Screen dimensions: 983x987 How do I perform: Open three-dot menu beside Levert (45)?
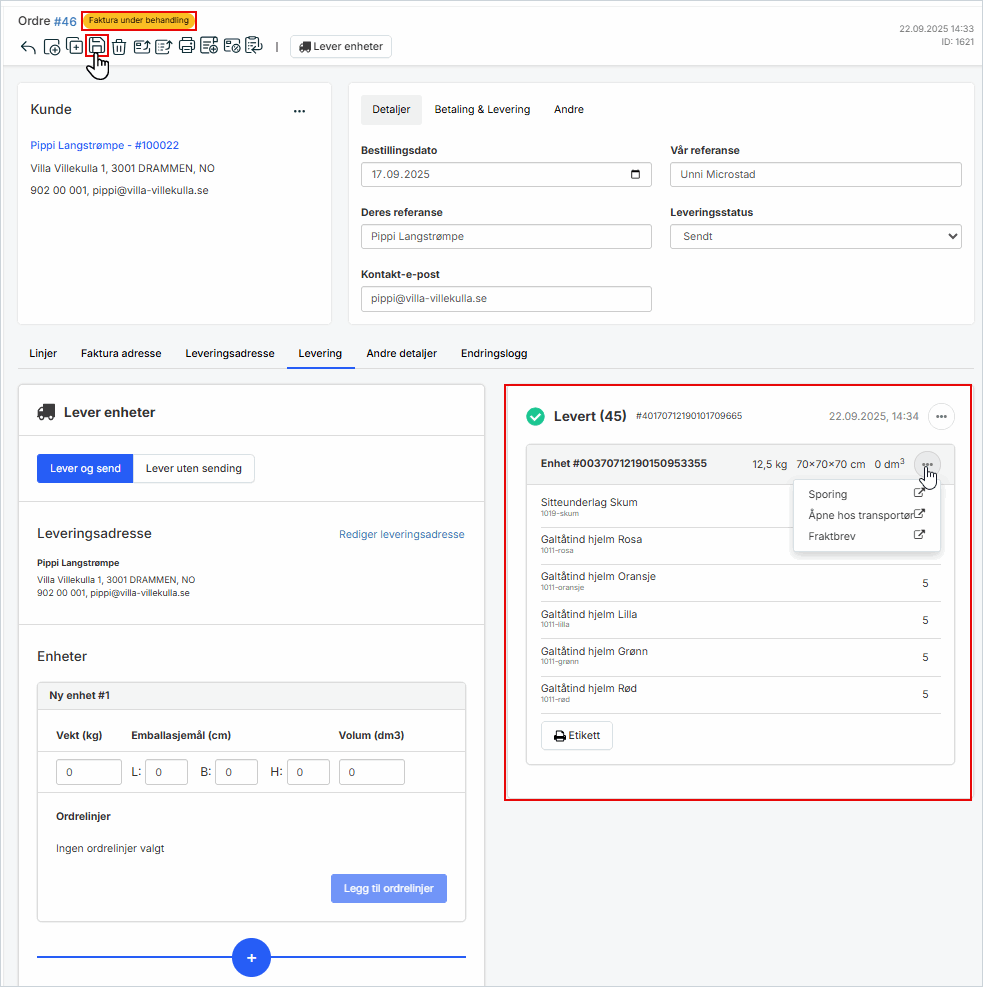pos(941,416)
